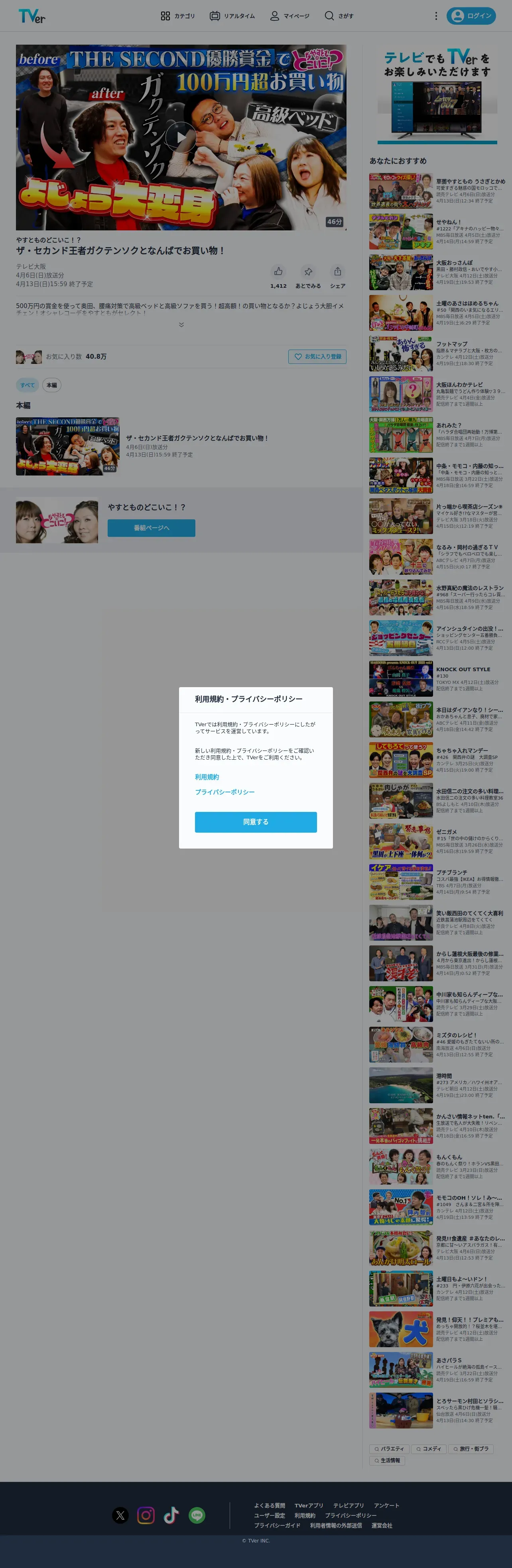
Task: Open よくある質問 footer link
Action: click(270, 1506)
